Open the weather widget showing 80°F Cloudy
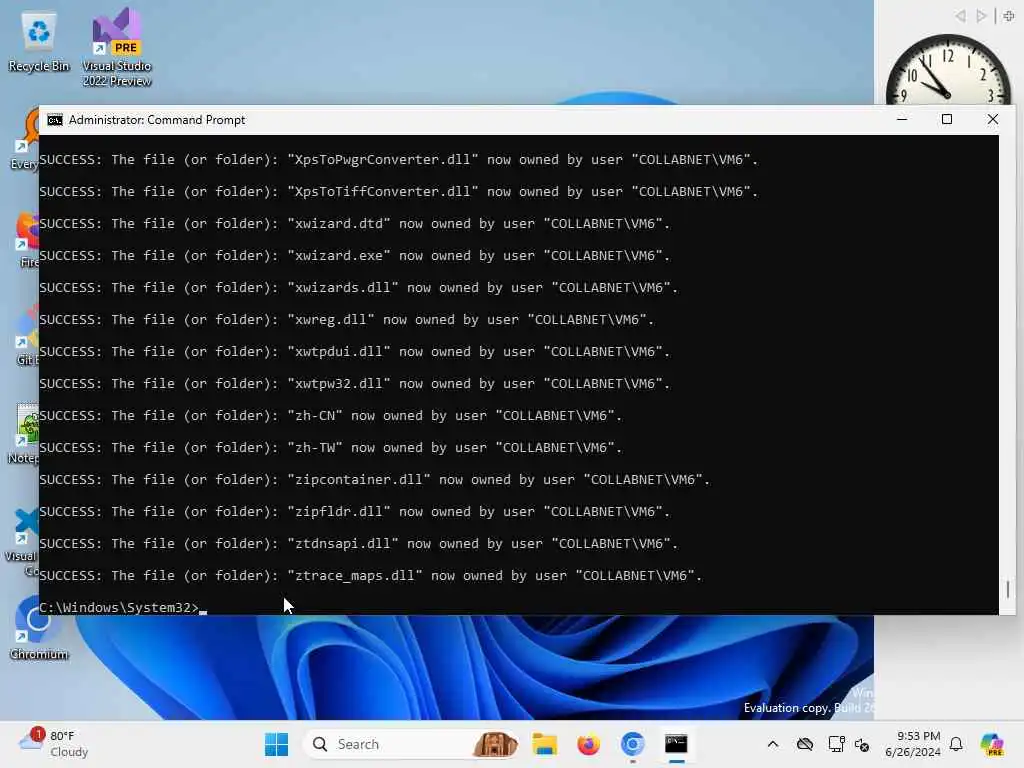The height and width of the screenshot is (768, 1024). click(x=54, y=744)
